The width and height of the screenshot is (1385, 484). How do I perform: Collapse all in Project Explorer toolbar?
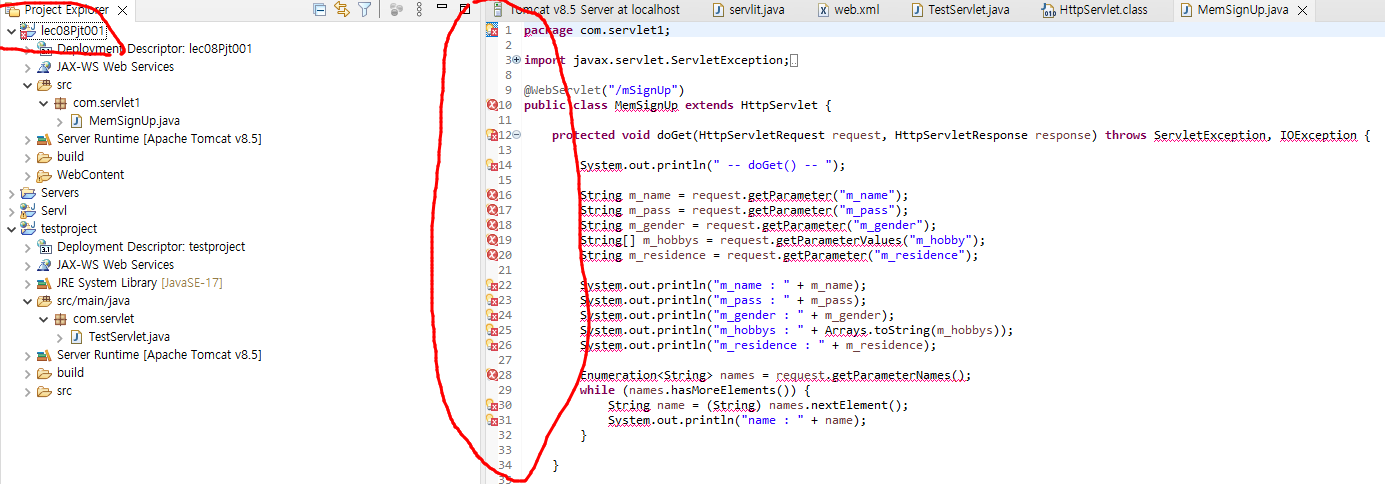coord(320,9)
